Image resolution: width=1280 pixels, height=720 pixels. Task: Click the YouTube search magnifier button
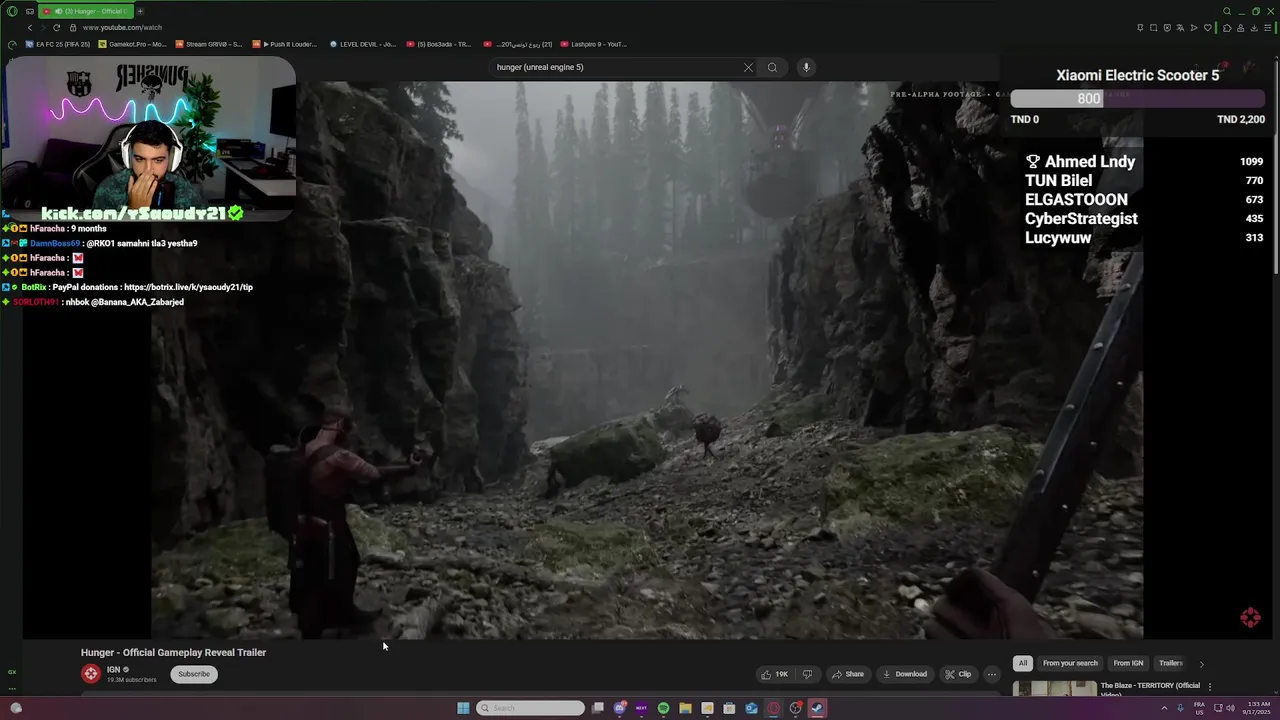tap(772, 67)
